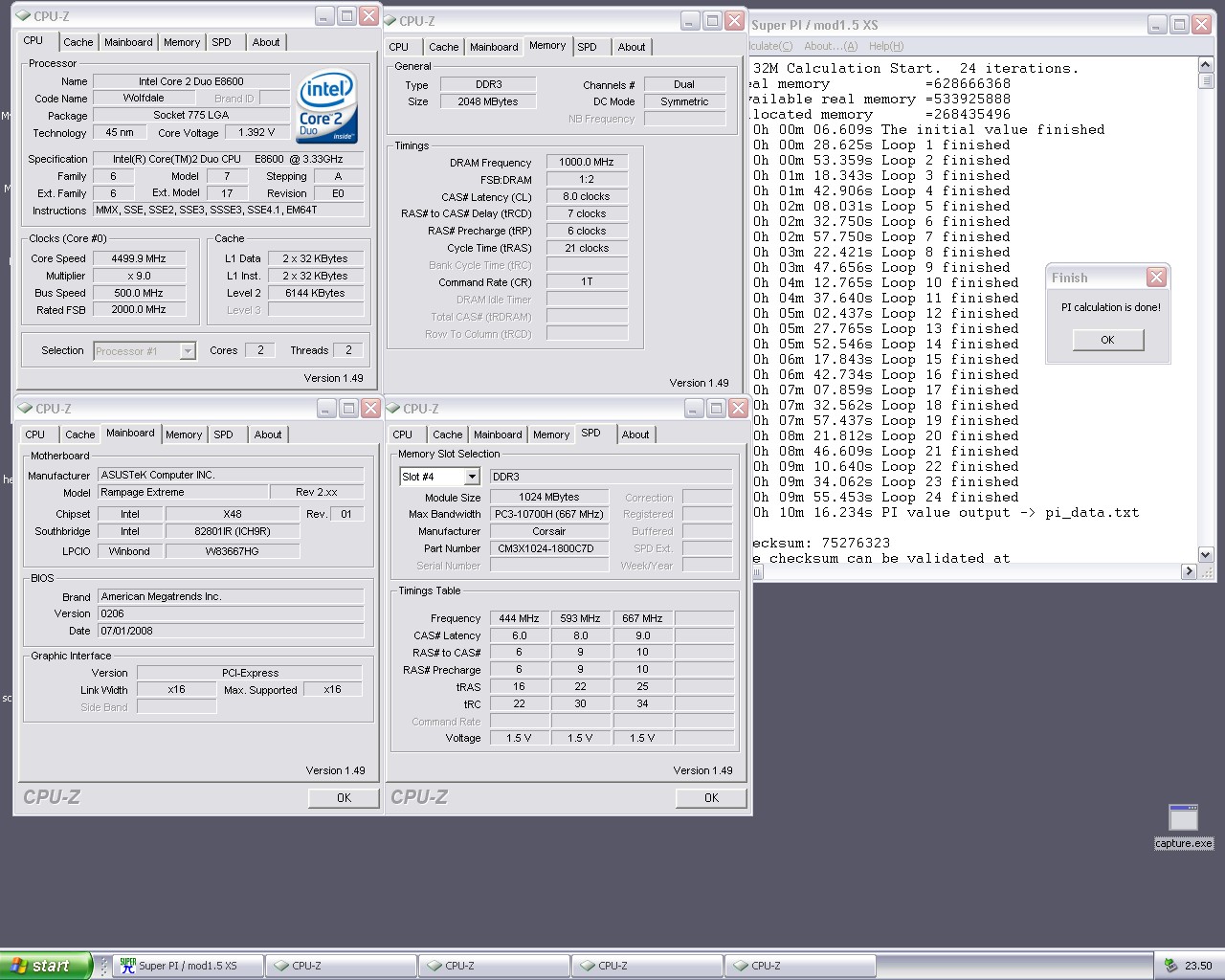This screenshot has width=1225, height=980.
Task: Click the Bus Speed 500.0 MHz value
Action: [x=139, y=293]
